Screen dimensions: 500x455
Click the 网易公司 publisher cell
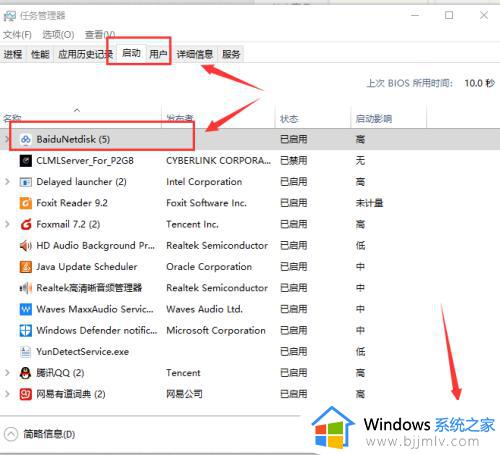coord(184,394)
